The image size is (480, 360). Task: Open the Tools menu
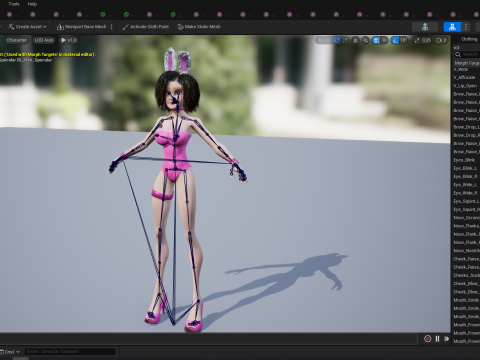pos(14,4)
